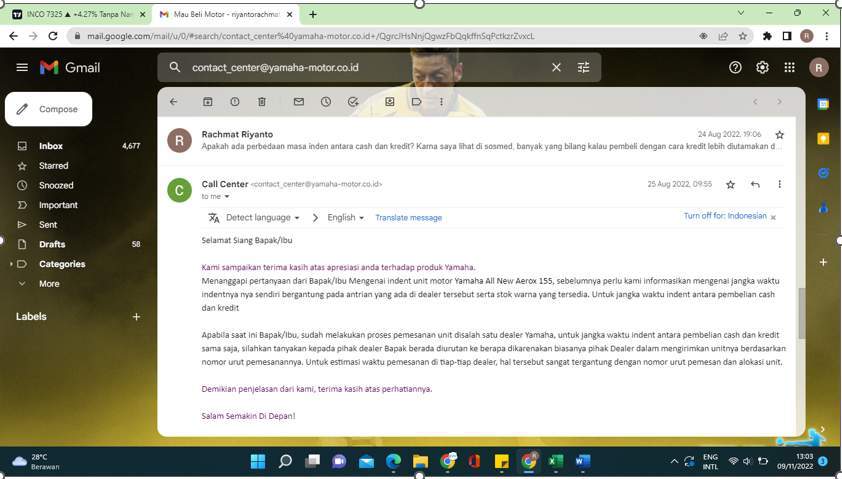Viewport: 842px width, 479px height.
Task: Switch to the INCO 7325 browser tab
Action: point(78,14)
